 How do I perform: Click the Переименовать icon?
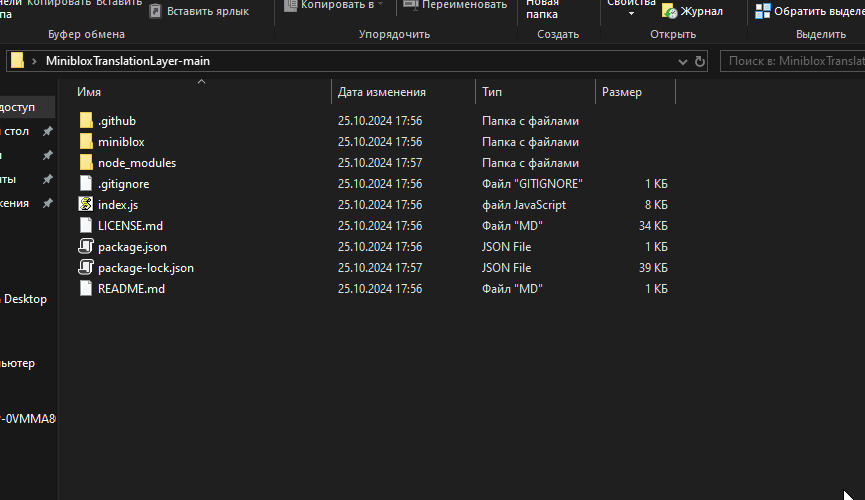tap(410, 5)
